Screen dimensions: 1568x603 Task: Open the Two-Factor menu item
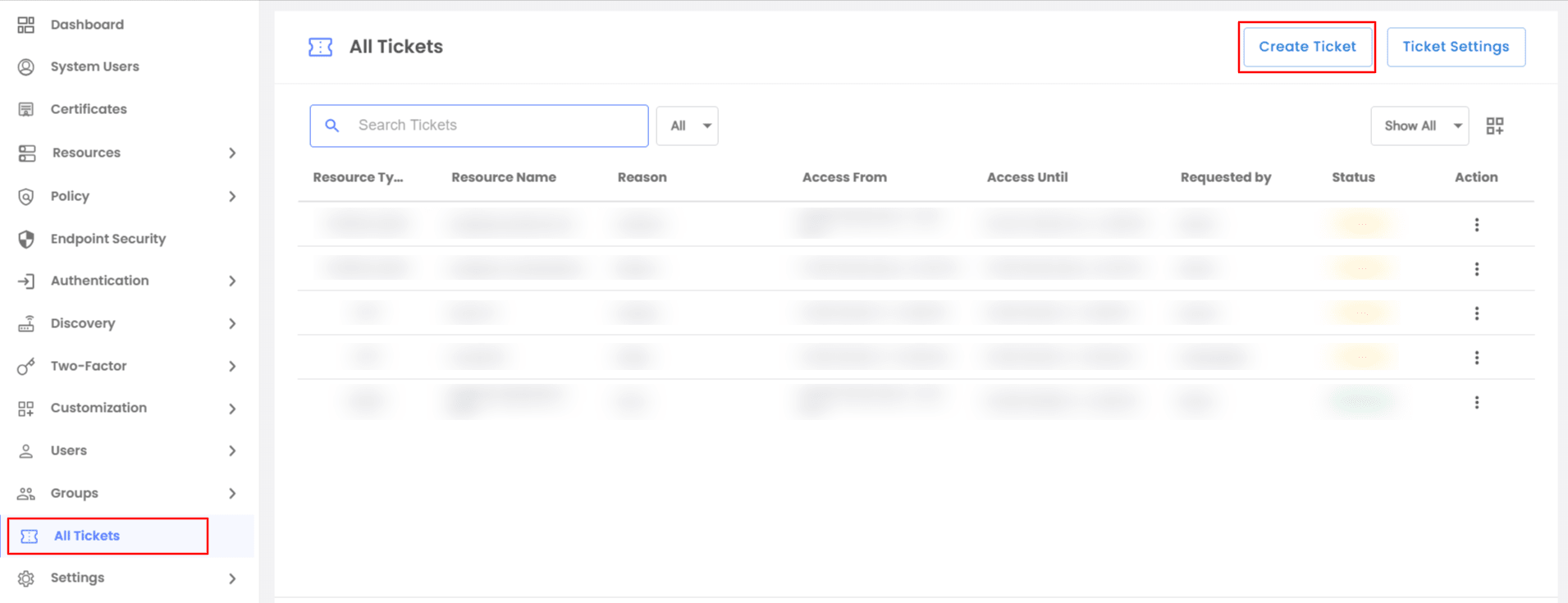[x=89, y=366]
